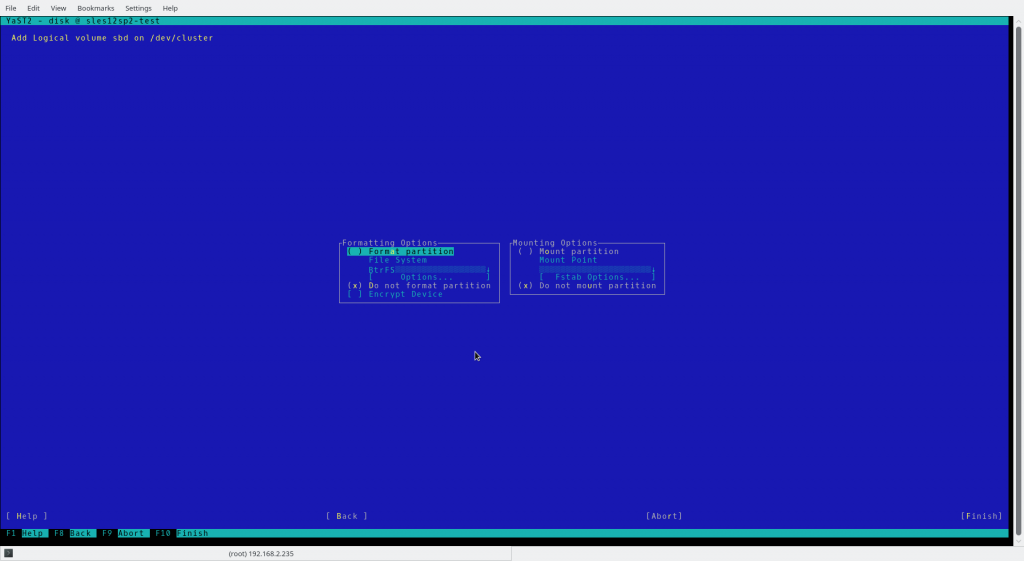This screenshot has width=1024, height=561.
Task: Click the [Abort] button
Action: tap(664, 516)
